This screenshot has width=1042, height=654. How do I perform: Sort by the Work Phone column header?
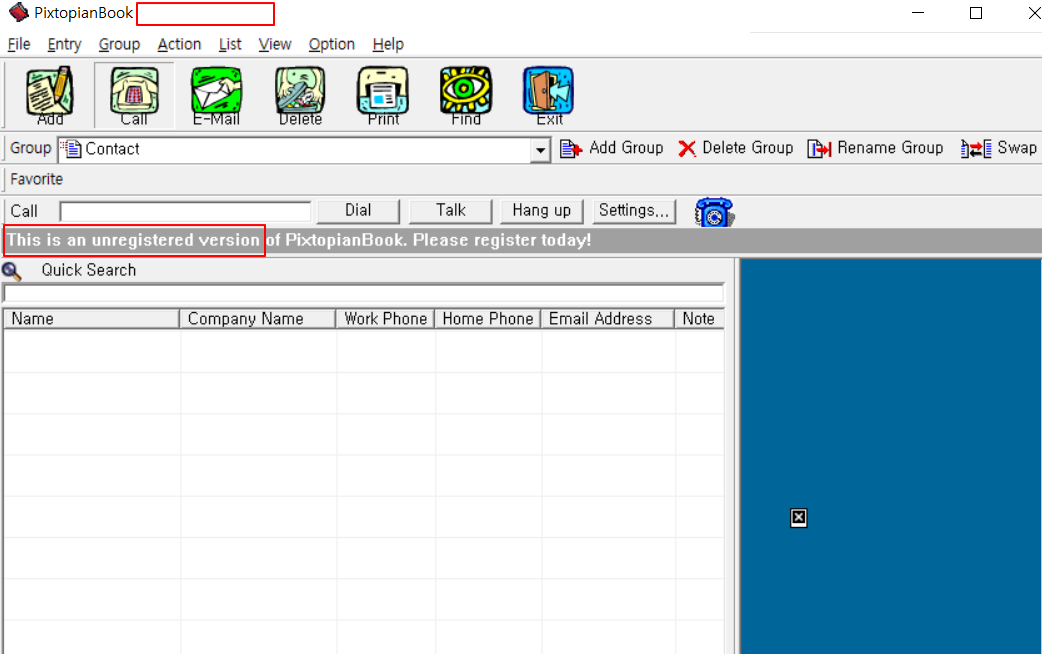(x=385, y=319)
